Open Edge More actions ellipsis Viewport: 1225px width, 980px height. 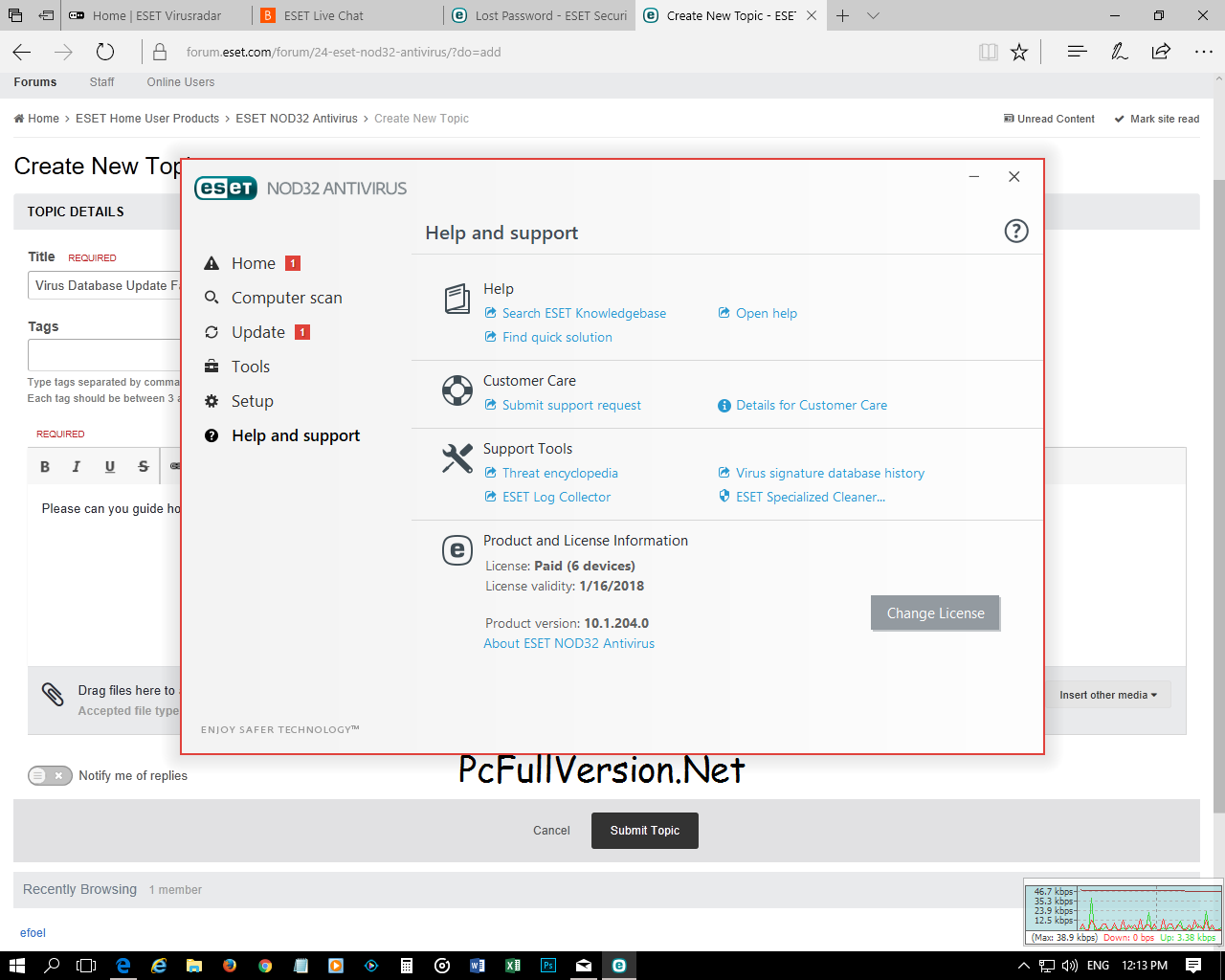[1204, 52]
